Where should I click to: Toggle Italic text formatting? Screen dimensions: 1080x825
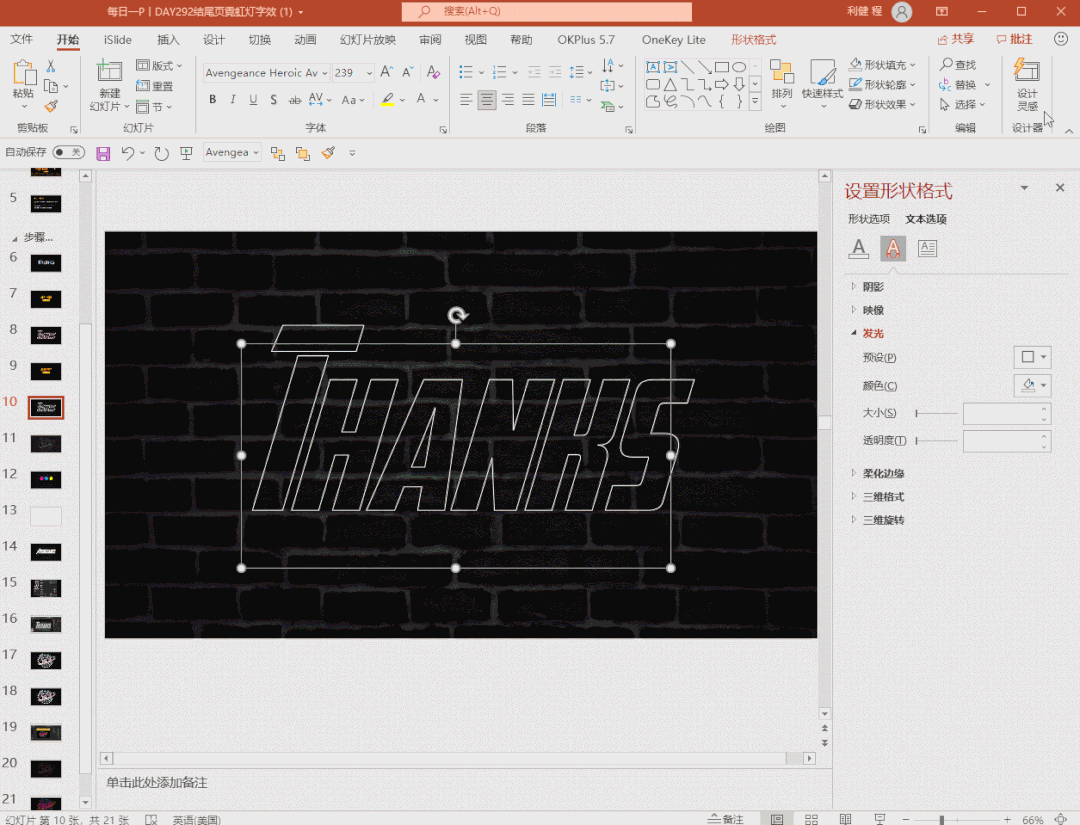[233, 100]
